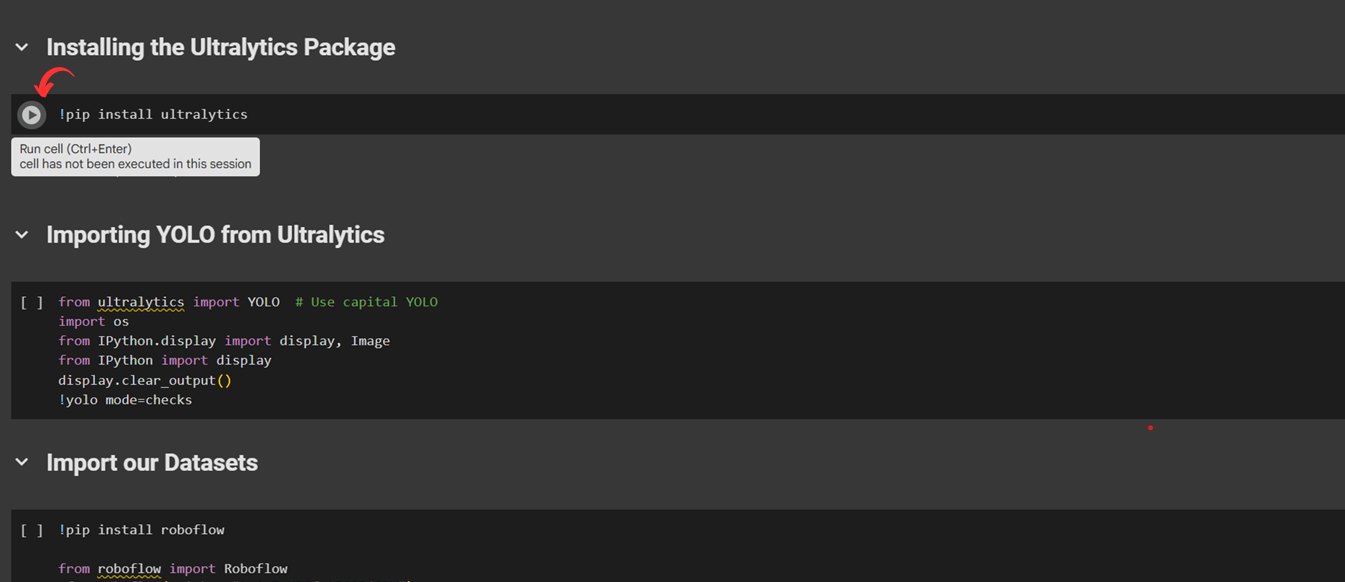Click the run bracket of the YOLO import cell

pos(32,302)
